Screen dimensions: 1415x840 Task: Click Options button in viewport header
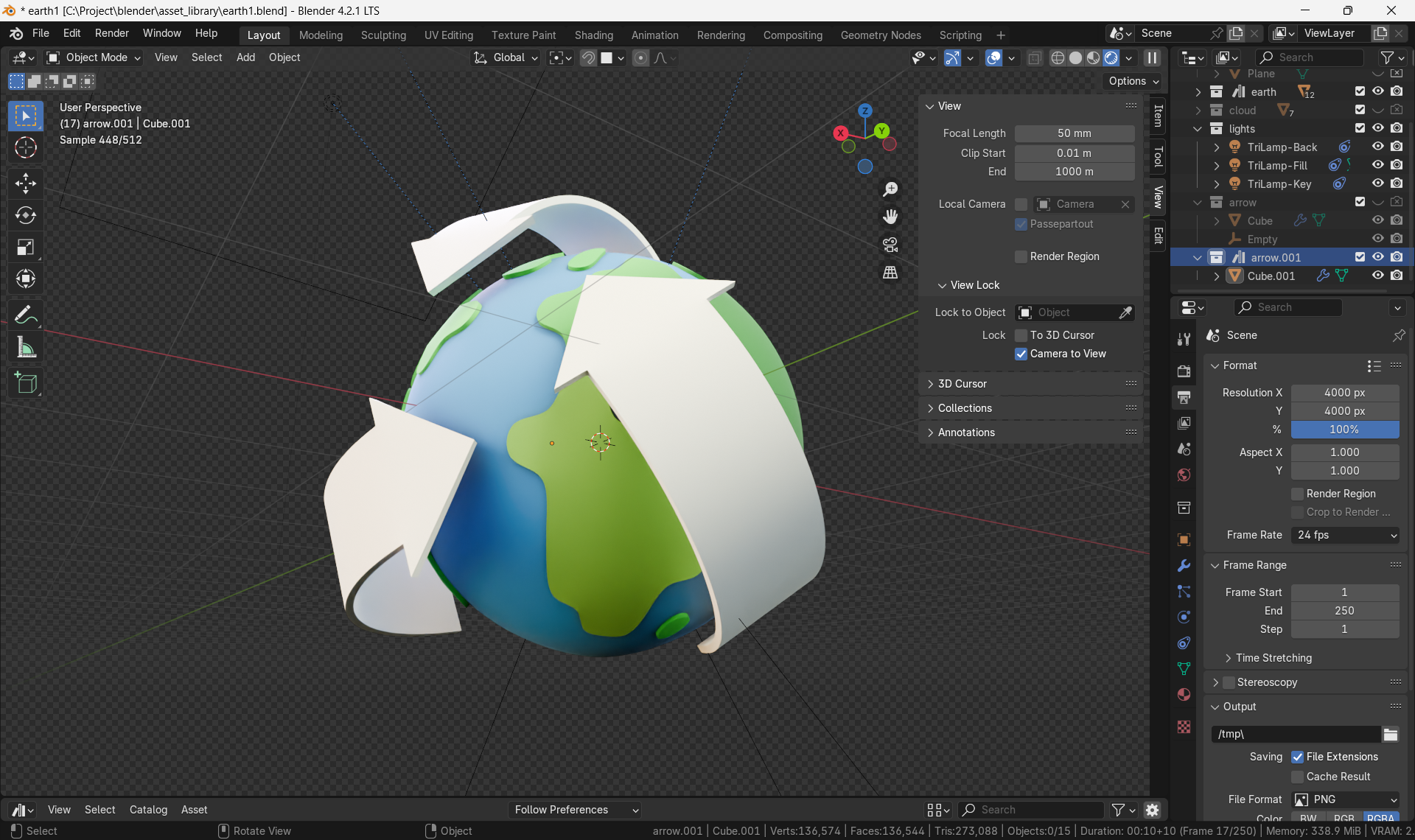tap(1133, 81)
